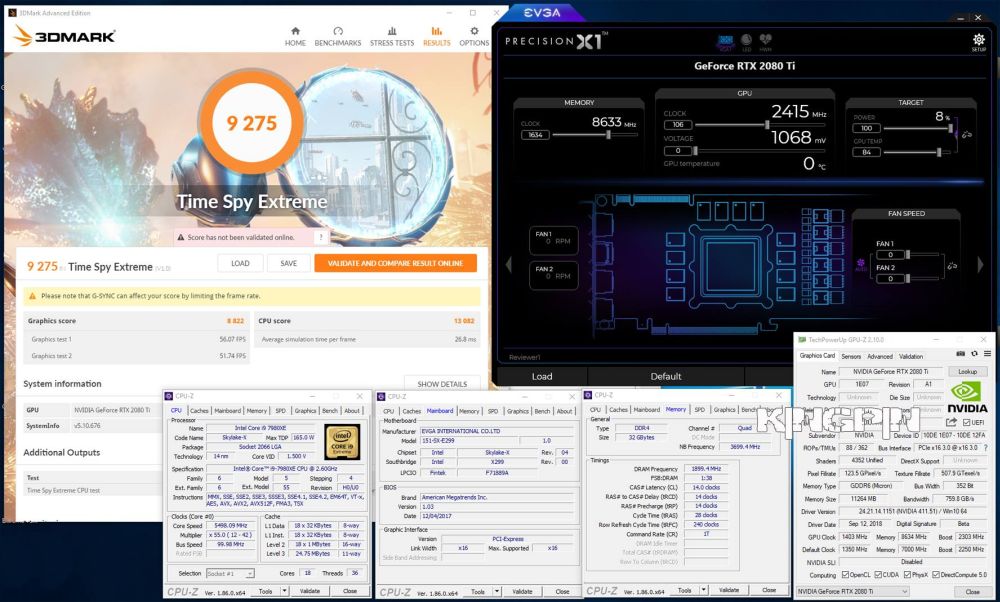Open the HWM hardware monitor in Precision X1
The image size is (1000, 602).
point(766,38)
